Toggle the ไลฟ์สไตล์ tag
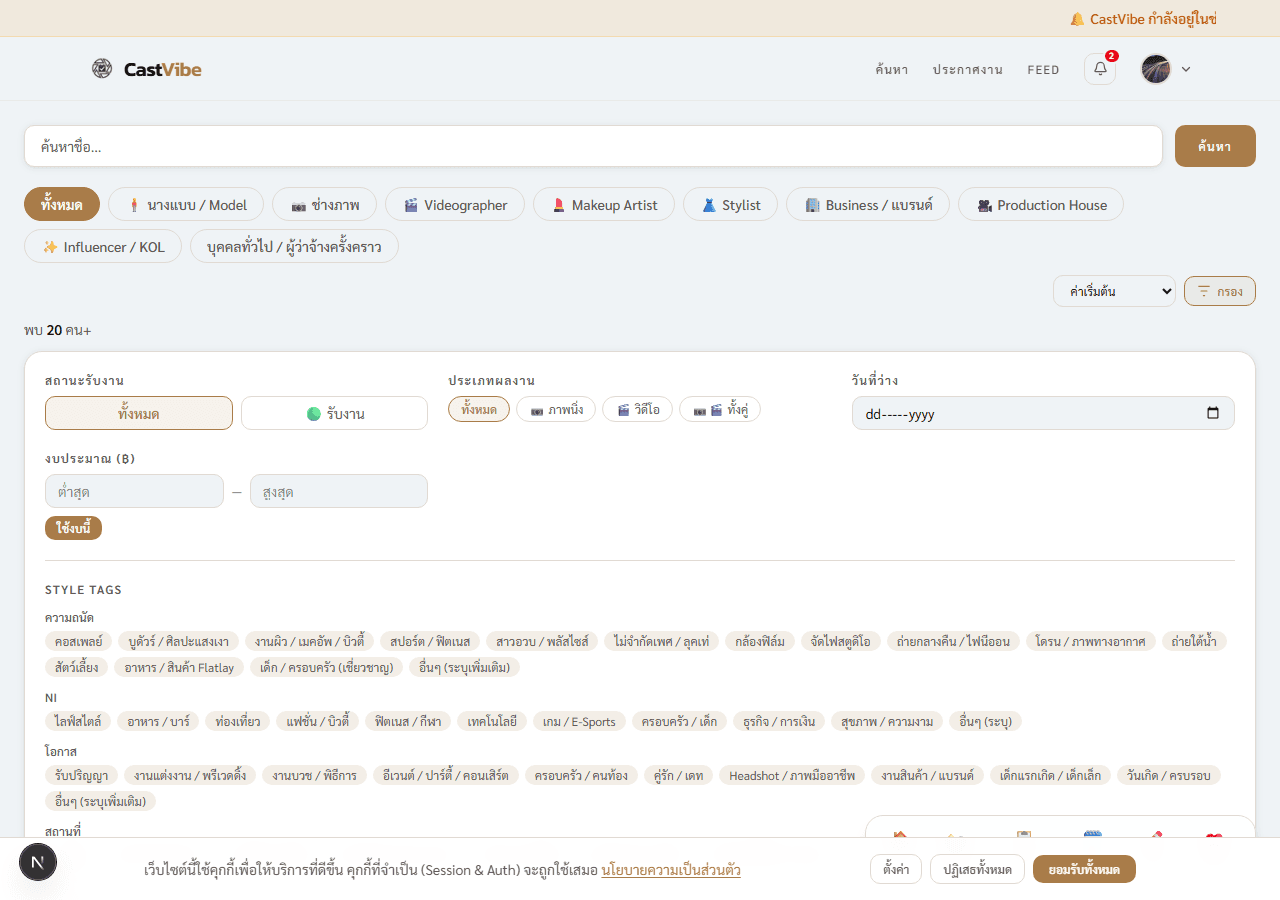This screenshot has width=1280, height=900. [x=77, y=721]
